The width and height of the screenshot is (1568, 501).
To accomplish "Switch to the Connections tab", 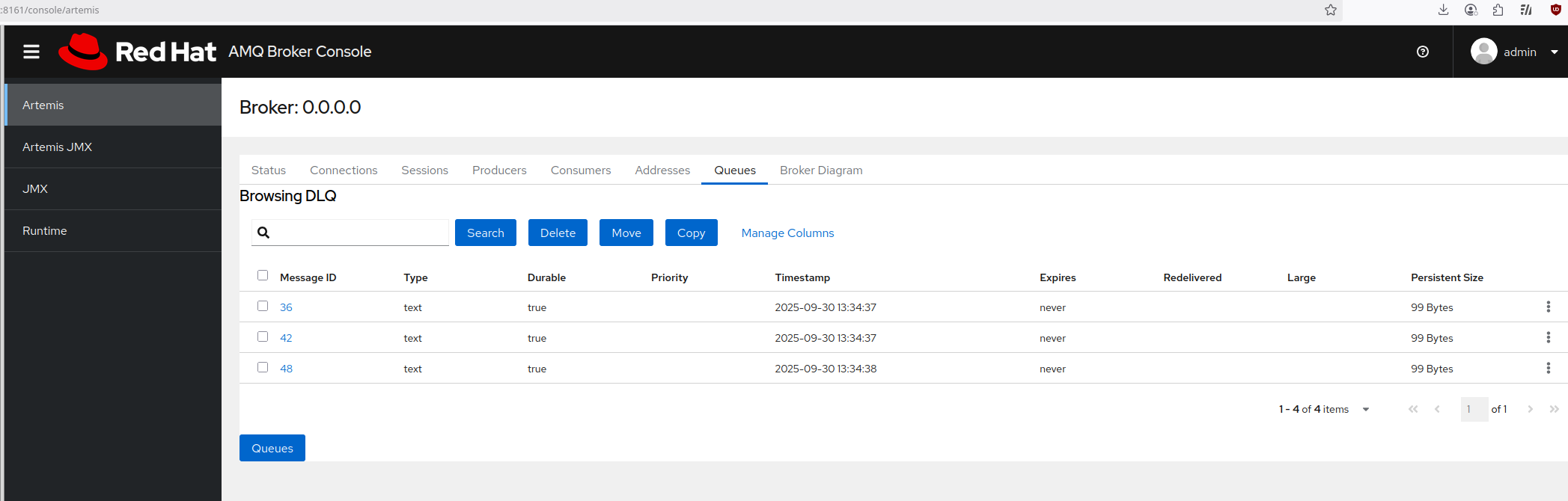I will click(x=344, y=170).
